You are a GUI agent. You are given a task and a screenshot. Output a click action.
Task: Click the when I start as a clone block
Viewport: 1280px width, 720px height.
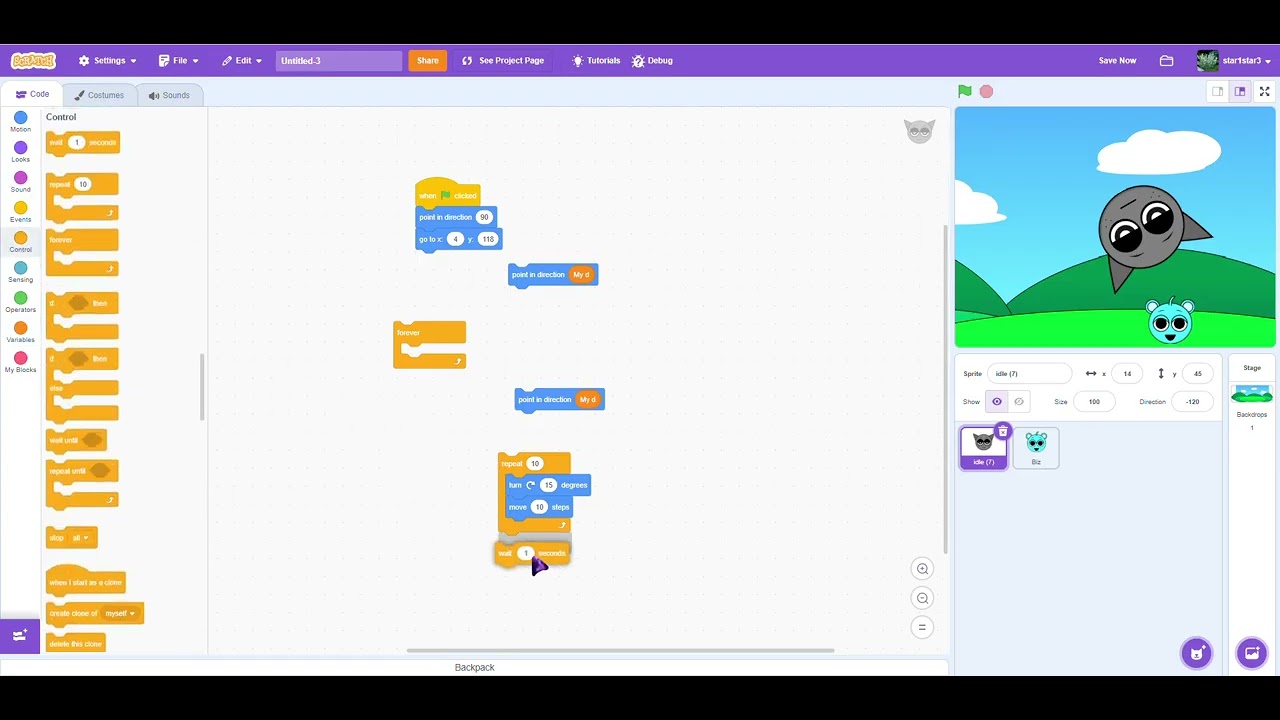pyautogui.click(x=86, y=580)
